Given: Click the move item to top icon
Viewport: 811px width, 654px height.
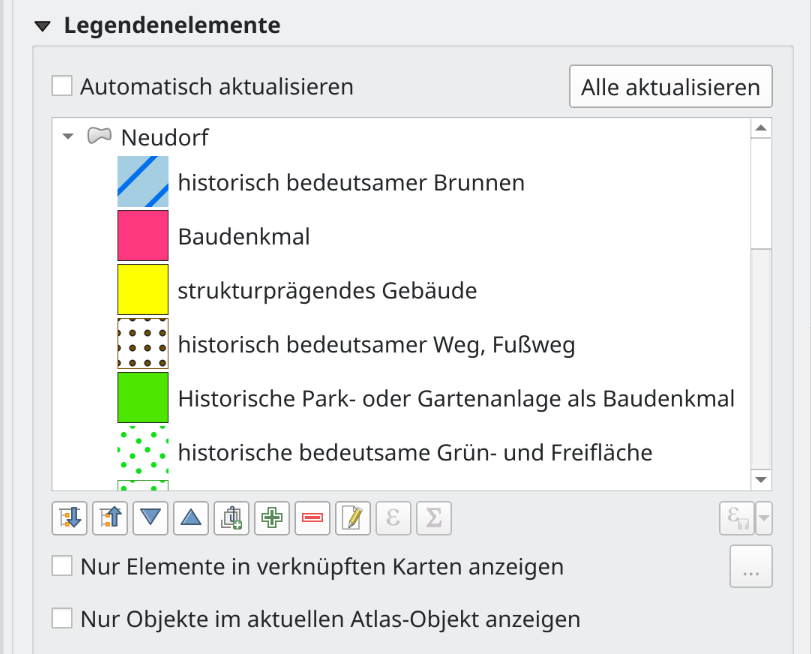Looking at the screenshot, I should point(109,518).
